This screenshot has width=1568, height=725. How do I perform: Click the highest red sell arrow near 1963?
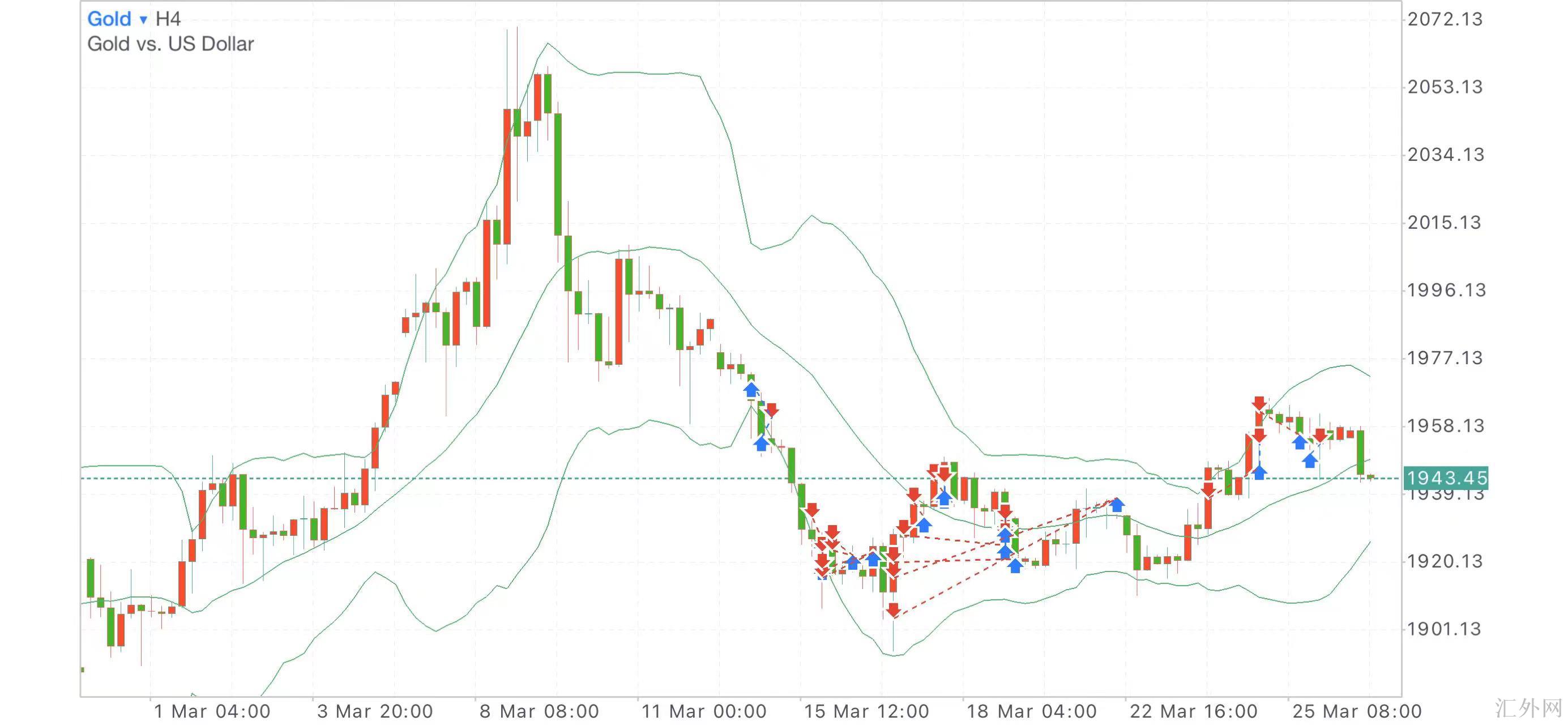1259,403
